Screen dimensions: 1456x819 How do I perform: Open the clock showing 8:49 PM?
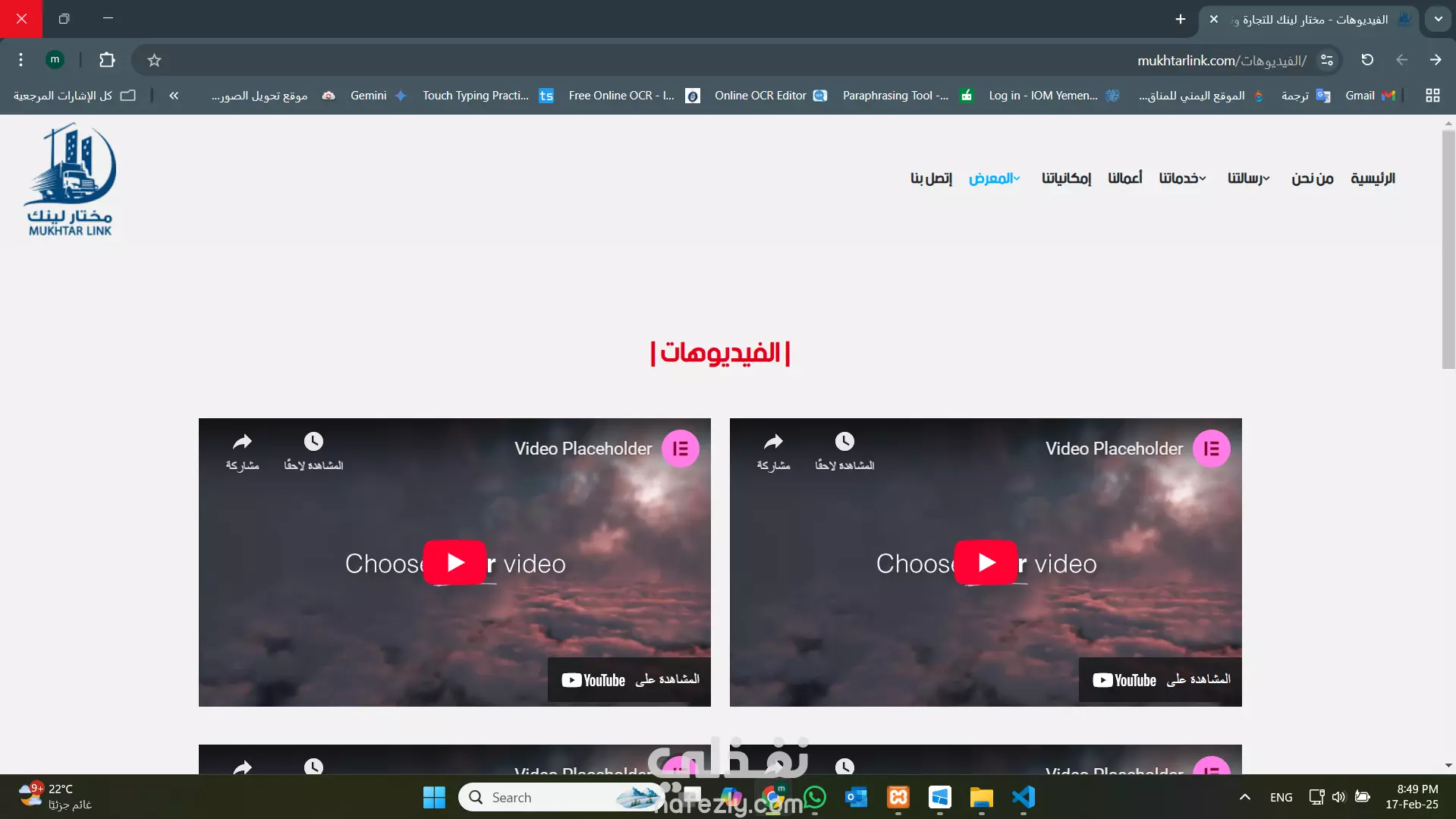pos(1411,796)
